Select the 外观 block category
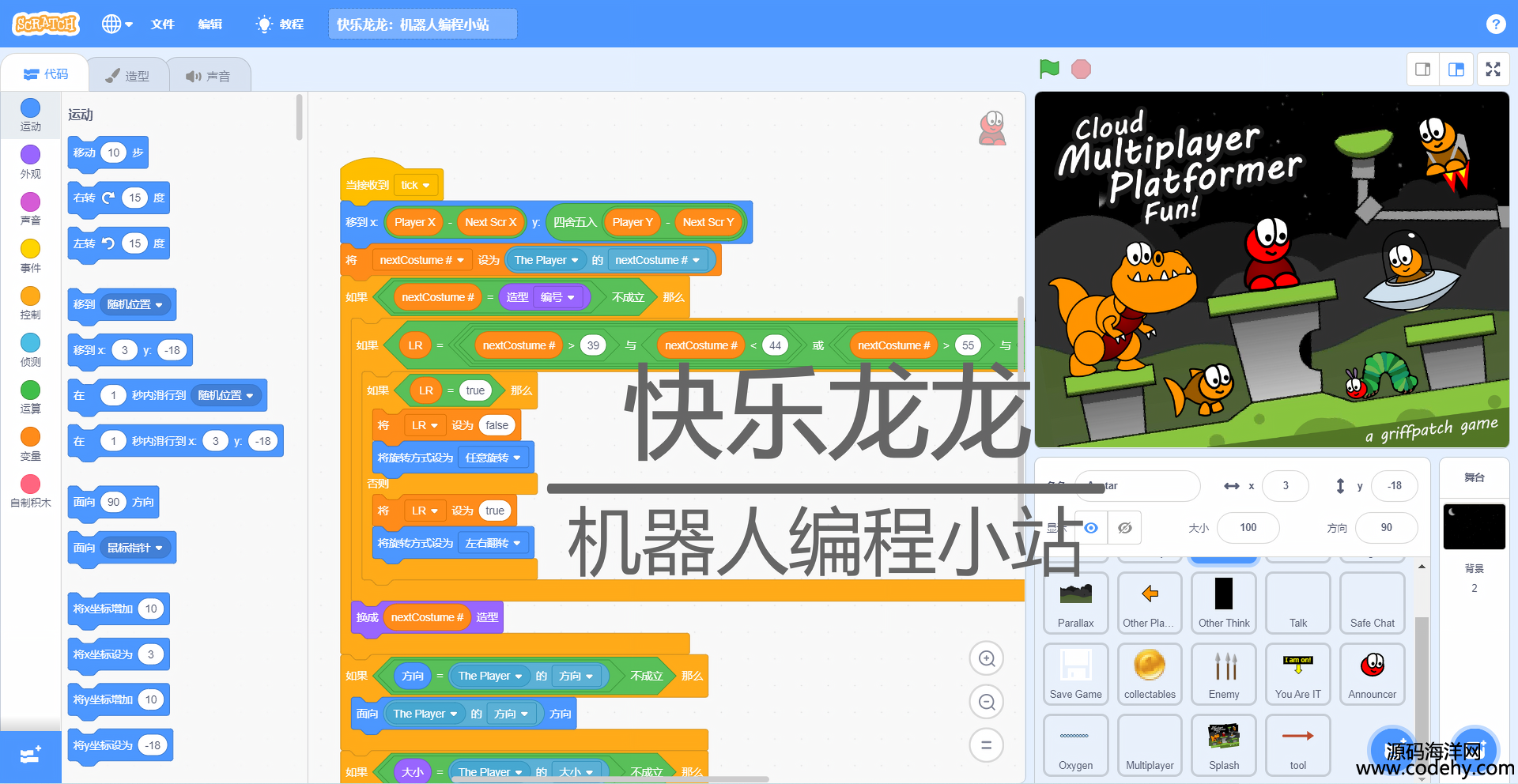1518x784 pixels. 31,162
